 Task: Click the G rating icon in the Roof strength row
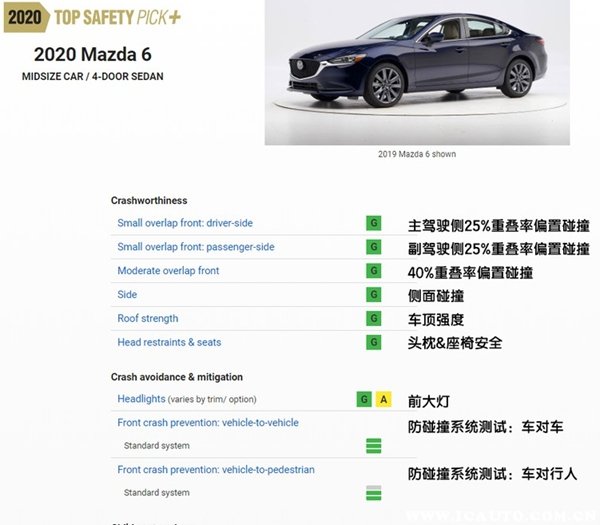coord(374,319)
